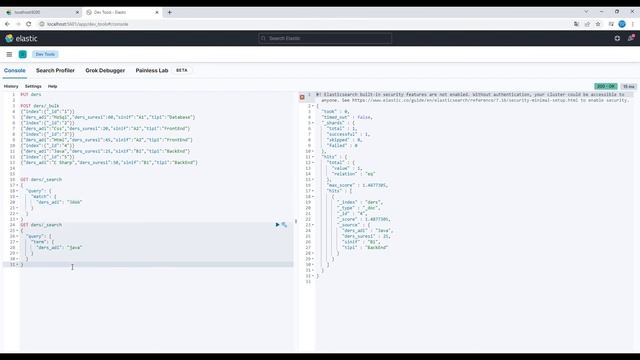Focus the Search Elastic field

tap(325, 38)
